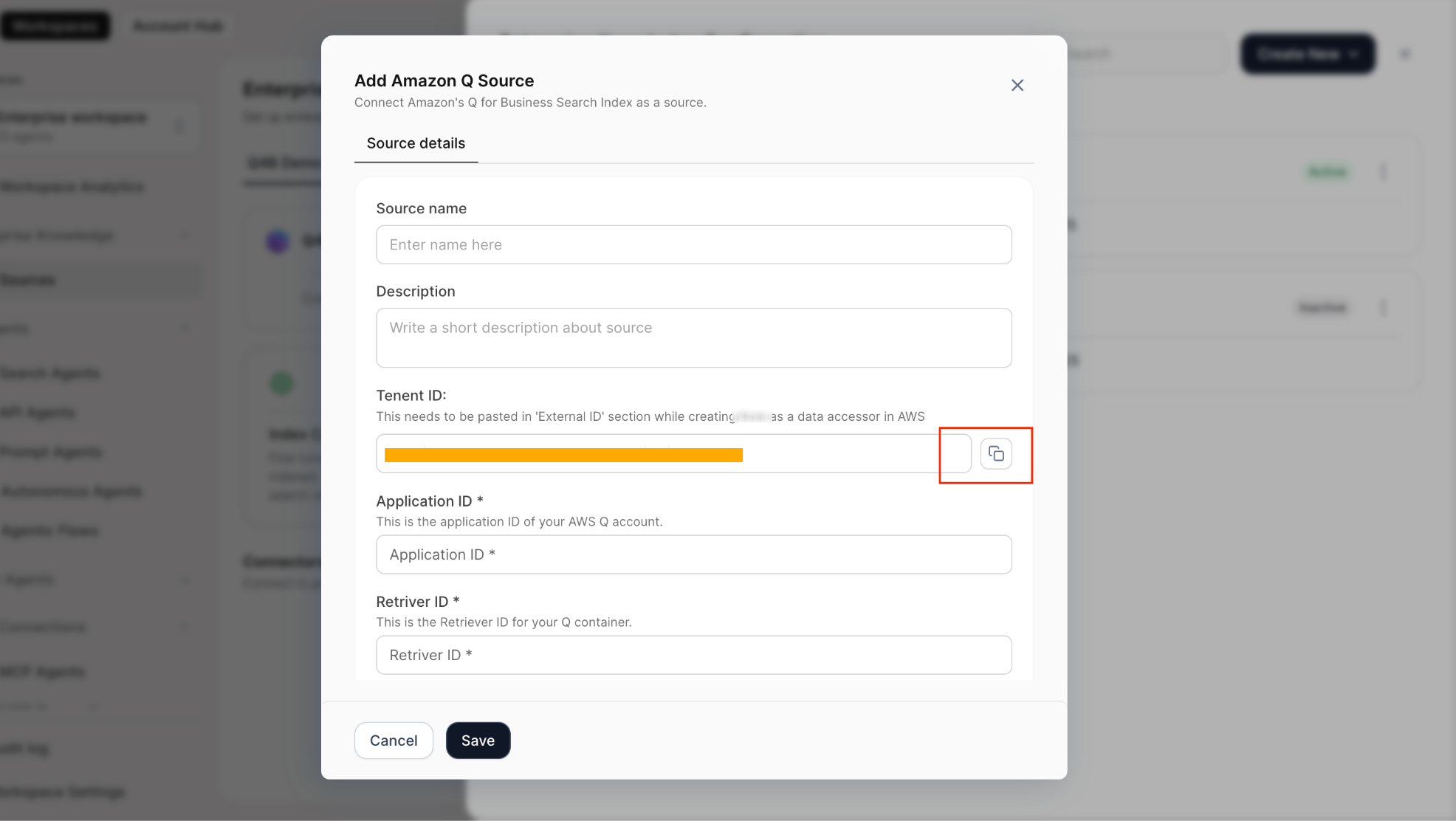1456x821 pixels.
Task: Click the Retriver ID input field
Action: click(693, 655)
